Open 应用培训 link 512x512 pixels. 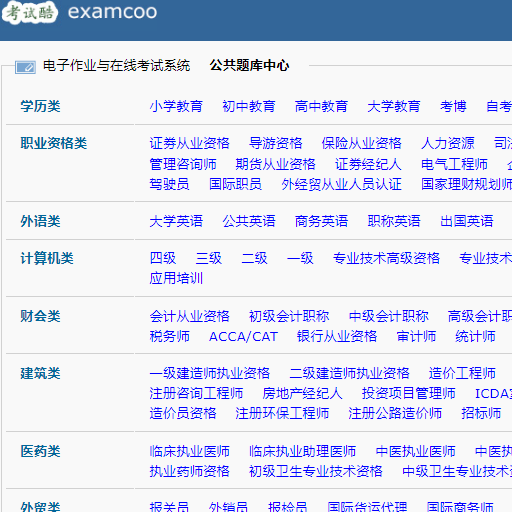tap(176, 278)
